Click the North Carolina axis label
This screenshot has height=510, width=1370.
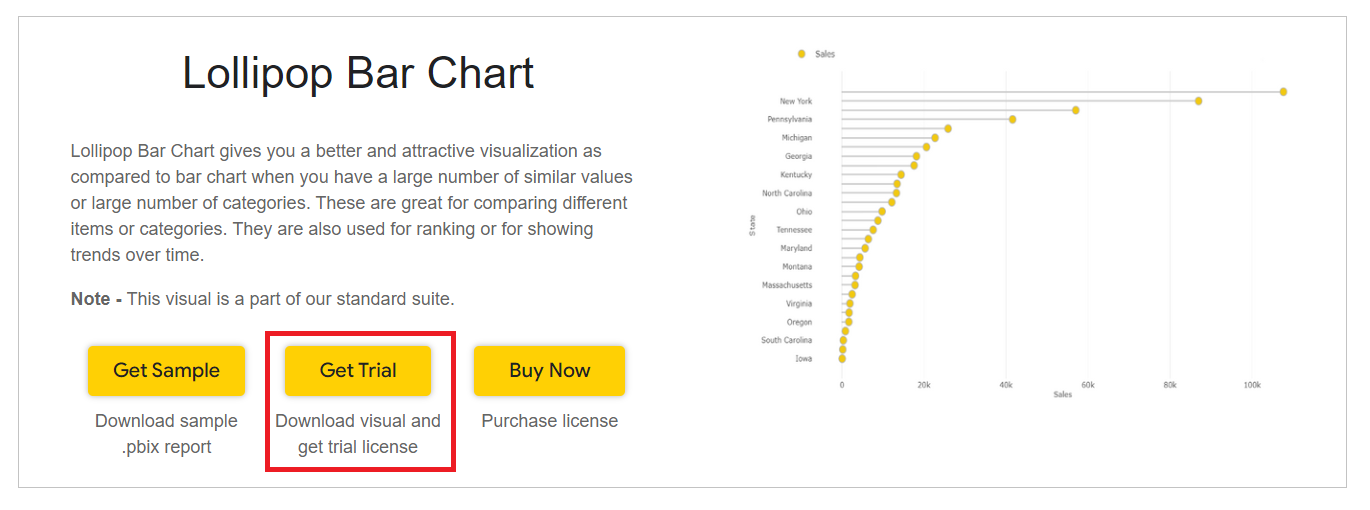point(787,193)
